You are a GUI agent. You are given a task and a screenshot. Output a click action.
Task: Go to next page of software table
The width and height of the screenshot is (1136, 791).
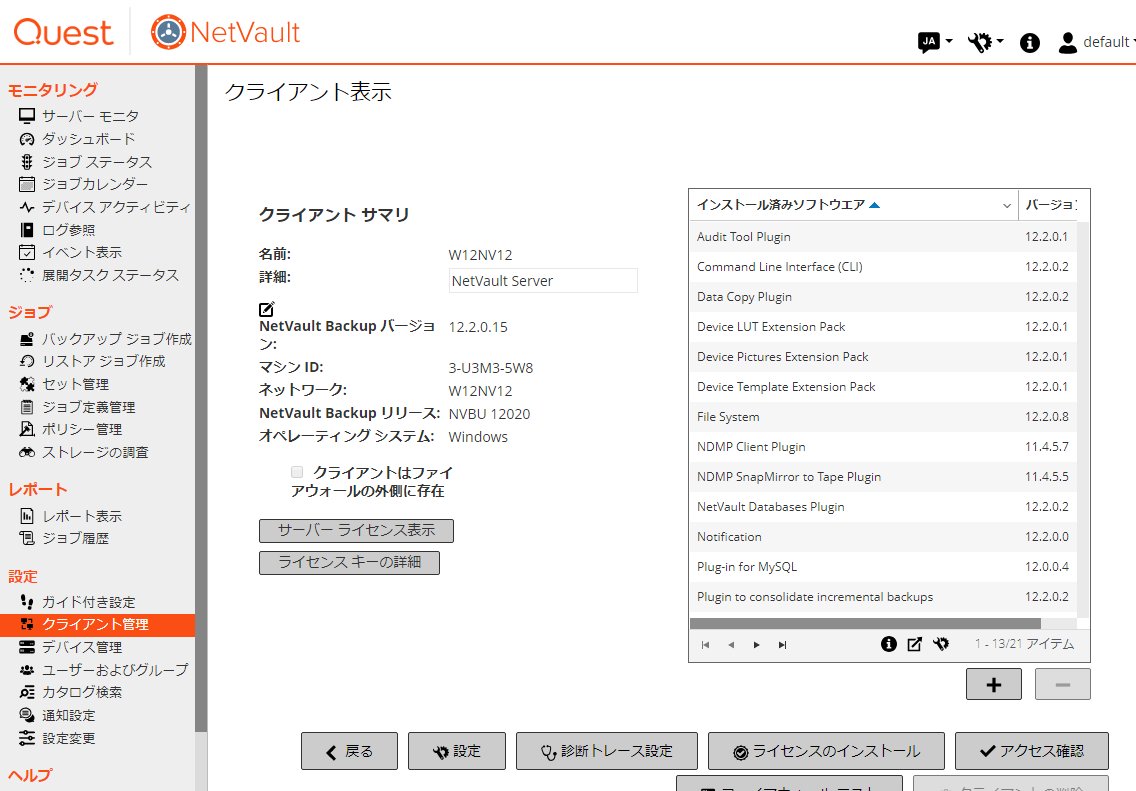point(756,645)
